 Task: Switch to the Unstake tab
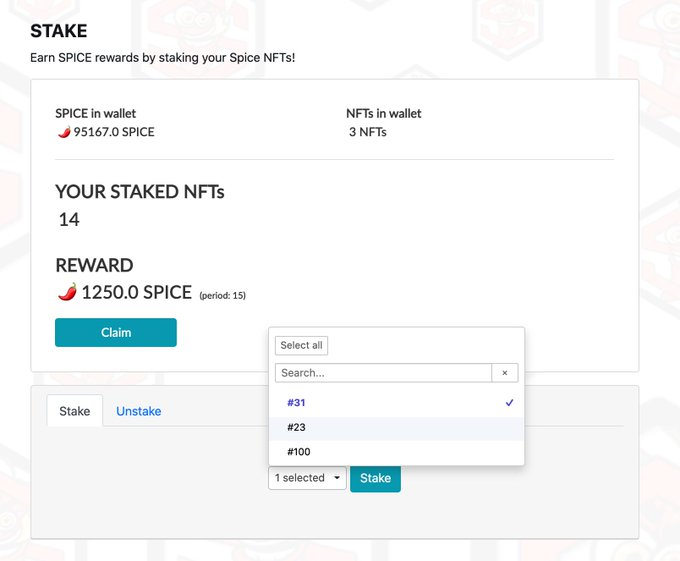[x=138, y=411]
